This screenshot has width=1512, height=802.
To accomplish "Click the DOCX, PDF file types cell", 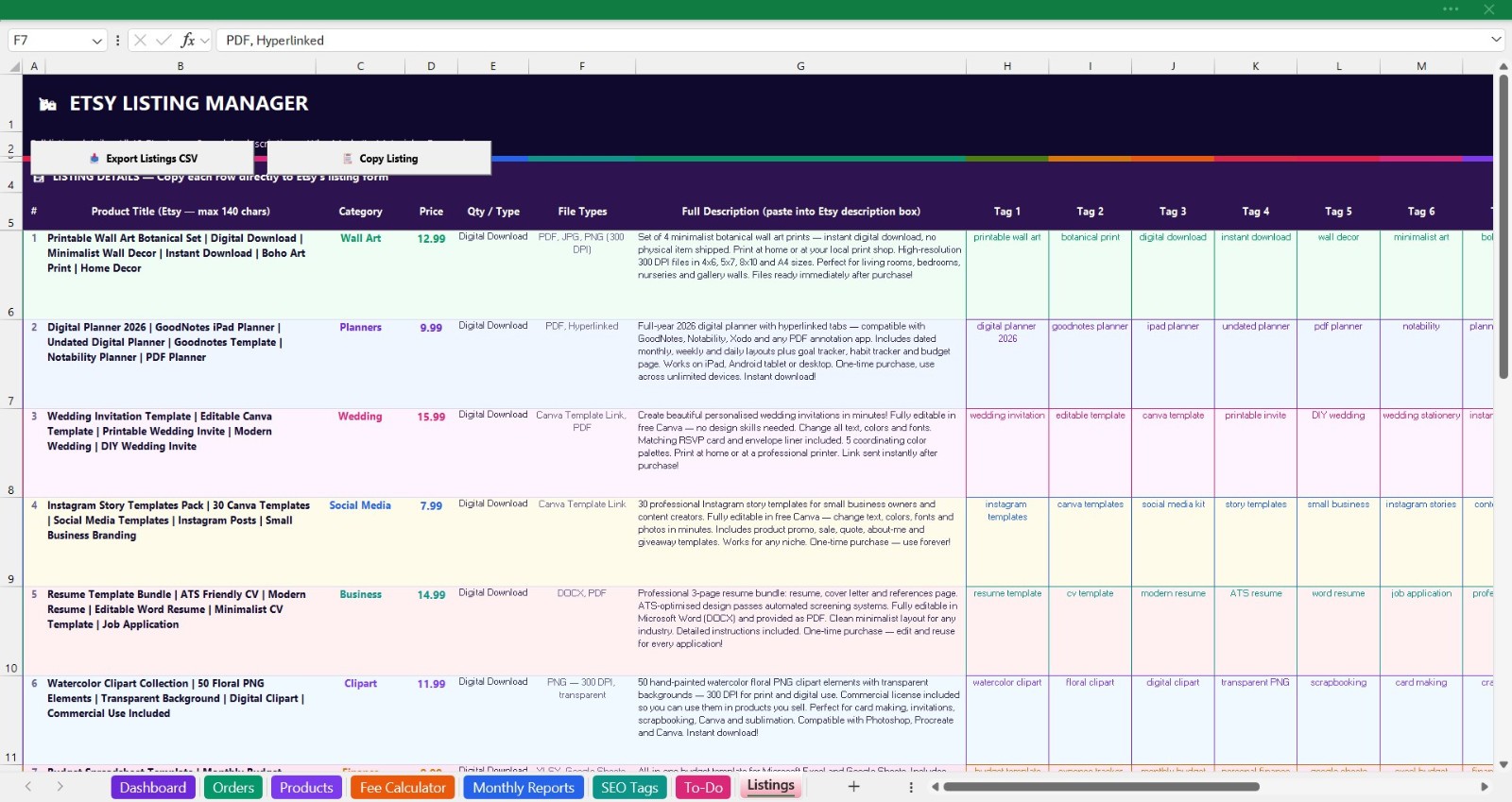I will [582, 630].
